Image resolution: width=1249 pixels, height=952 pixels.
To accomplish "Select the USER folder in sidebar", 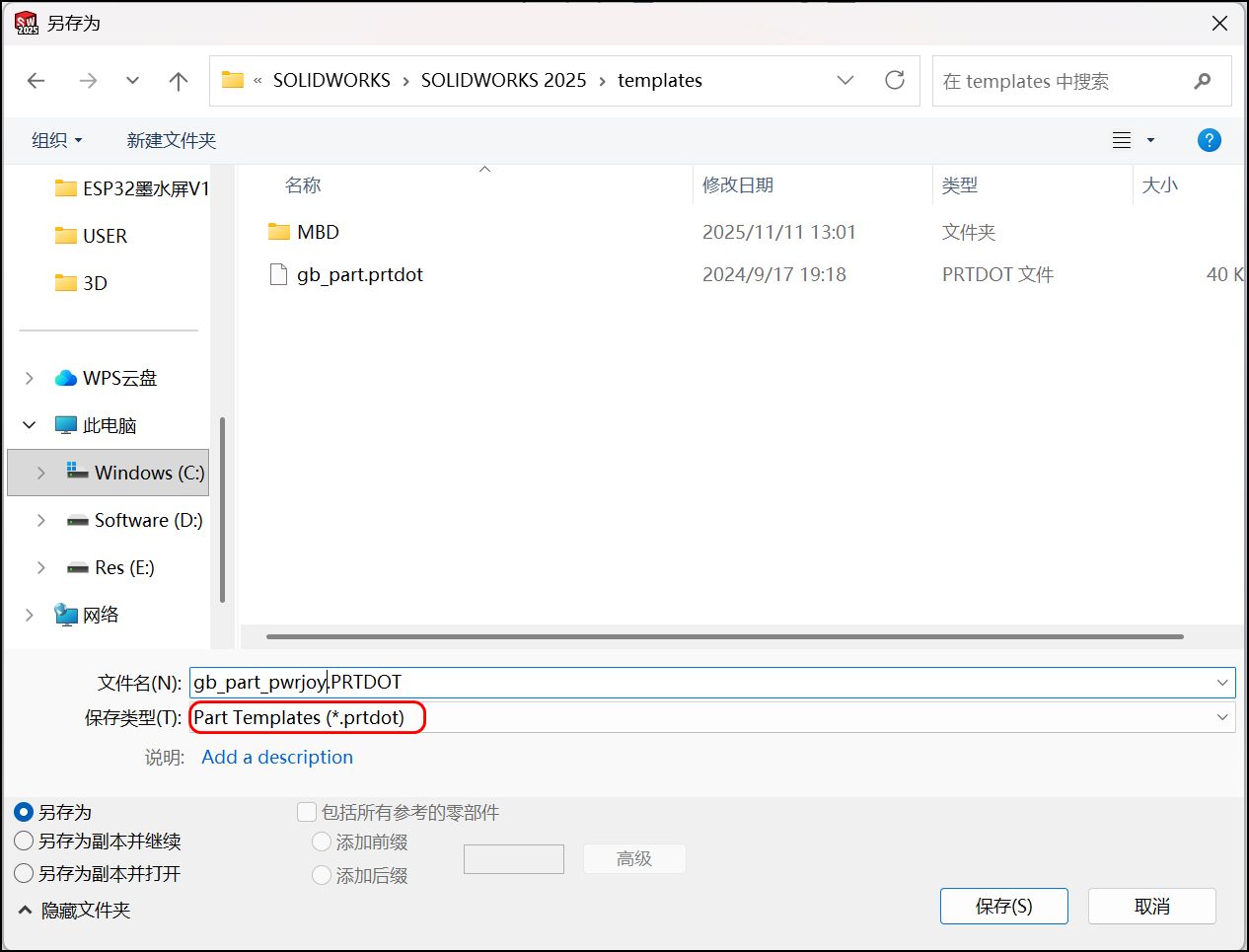I will 91,236.
